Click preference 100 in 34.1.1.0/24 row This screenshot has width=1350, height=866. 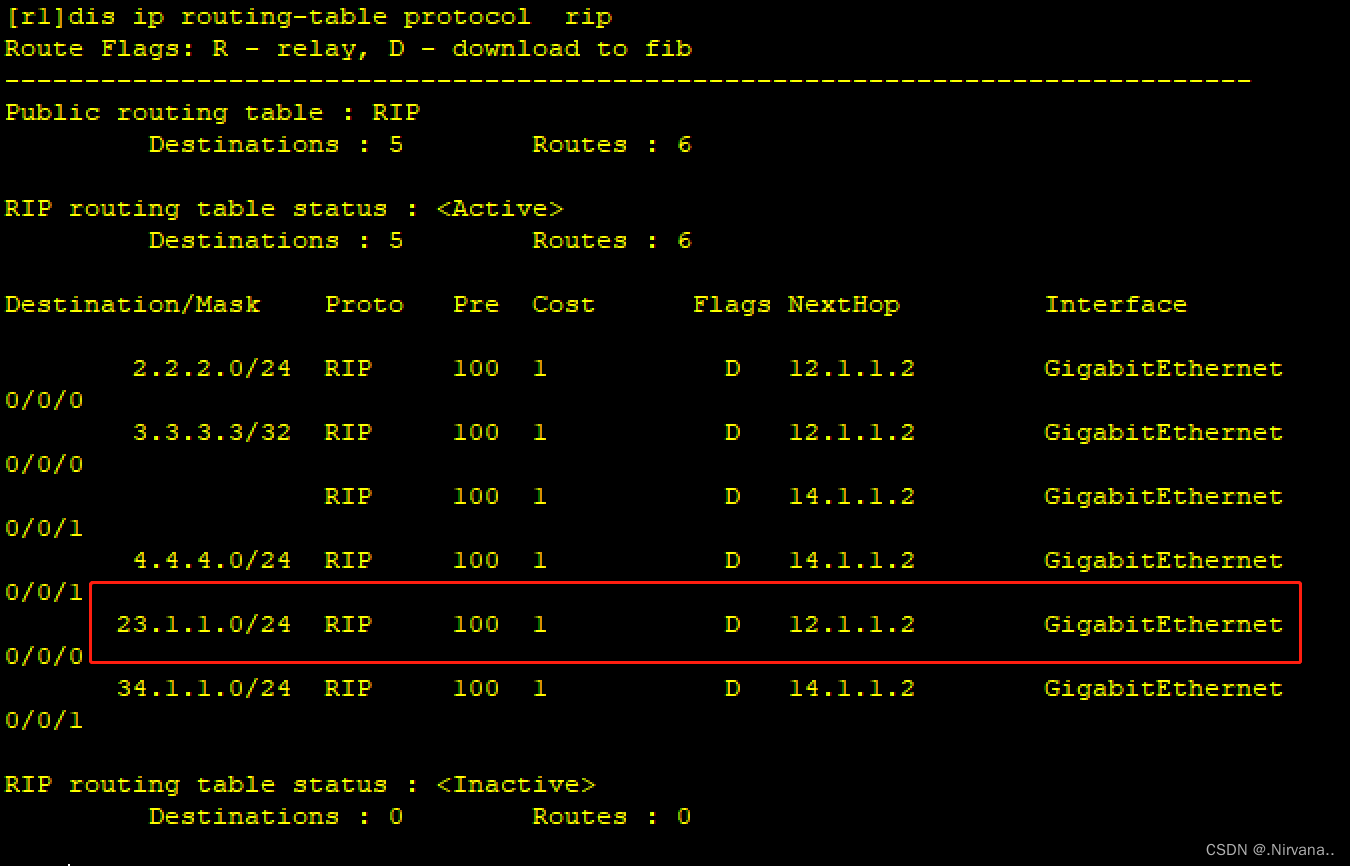[x=476, y=689]
